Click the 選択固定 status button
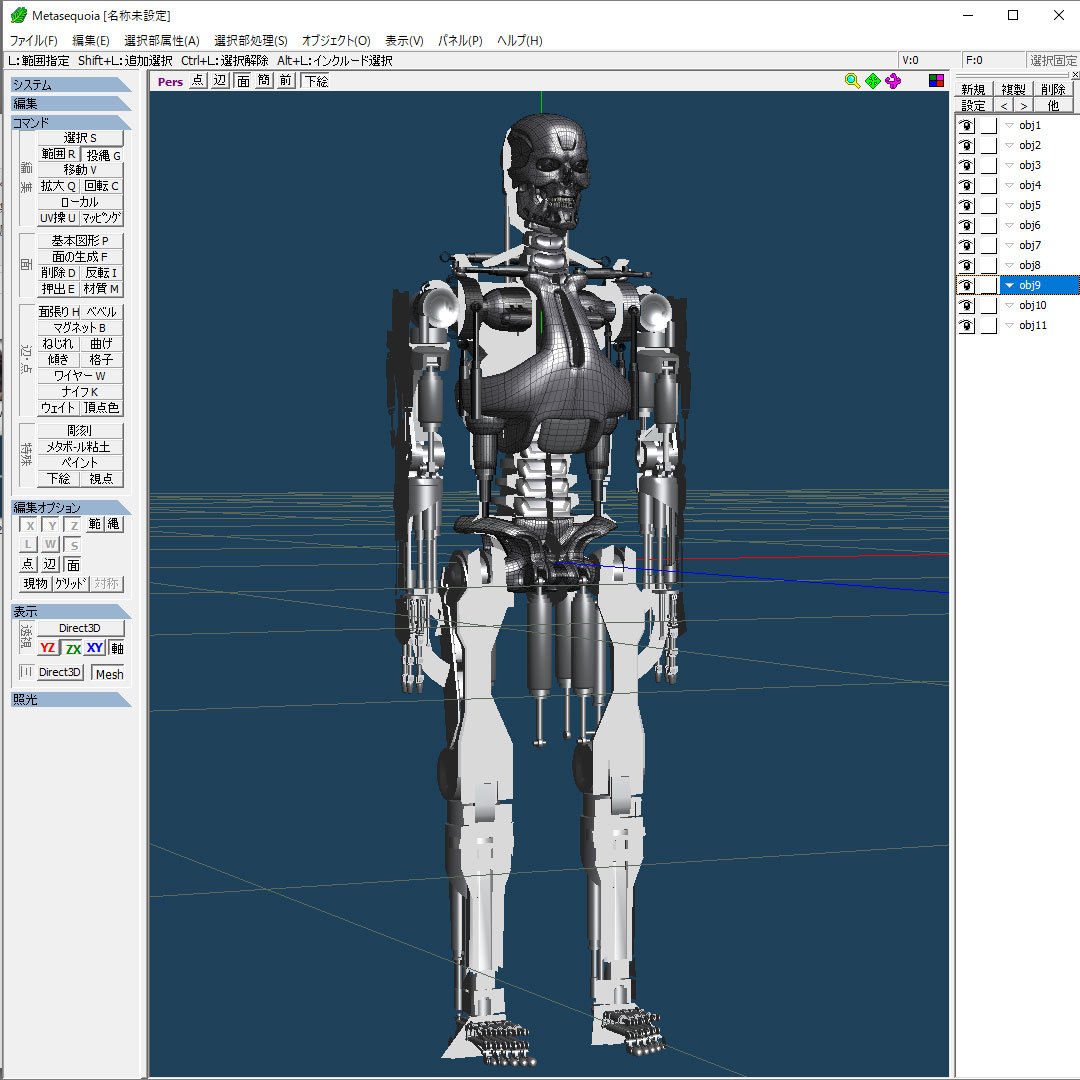1080x1080 pixels. (1053, 61)
